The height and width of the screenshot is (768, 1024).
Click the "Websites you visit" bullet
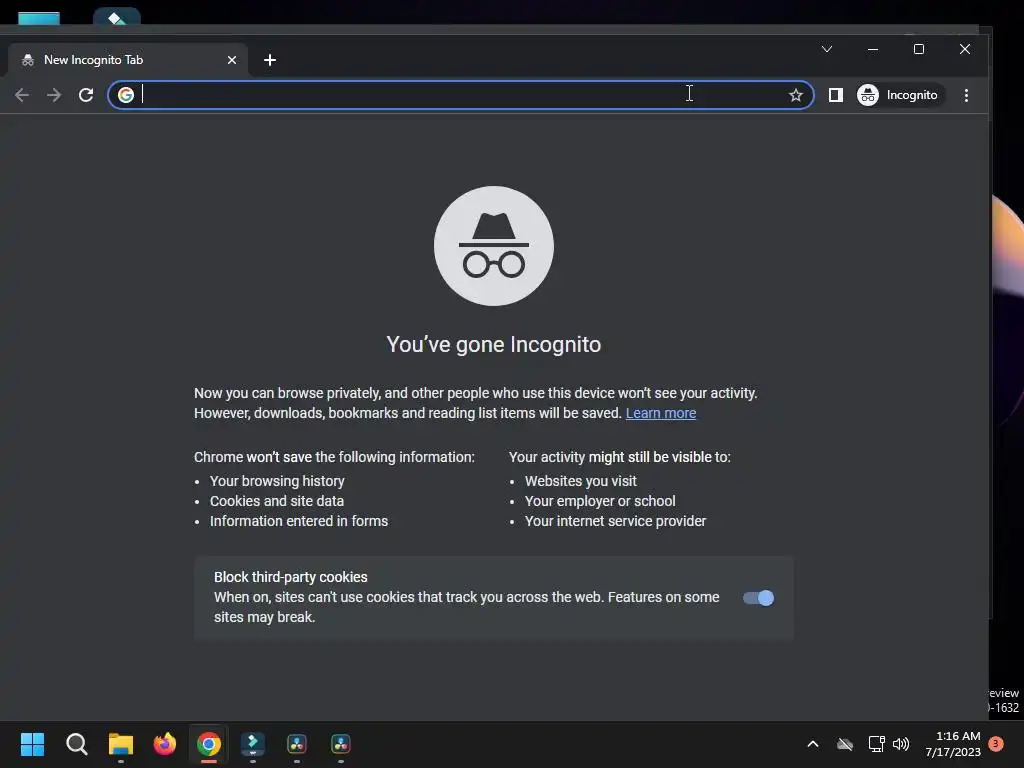(581, 481)
